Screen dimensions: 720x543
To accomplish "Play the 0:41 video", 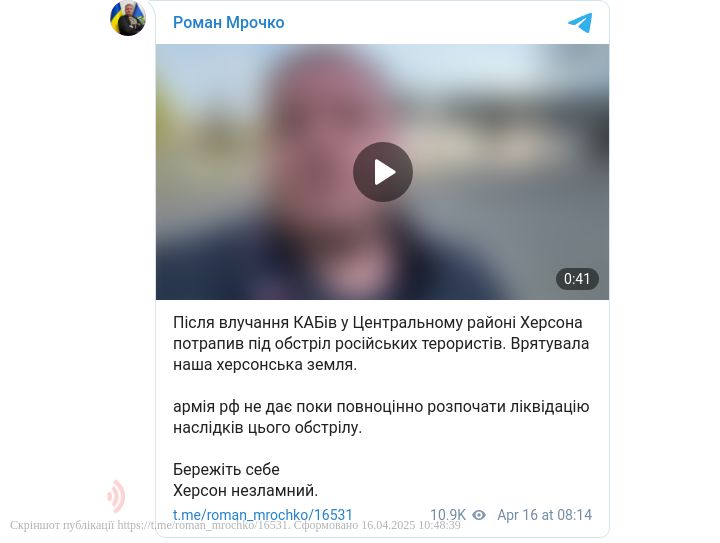I will 382,172.
